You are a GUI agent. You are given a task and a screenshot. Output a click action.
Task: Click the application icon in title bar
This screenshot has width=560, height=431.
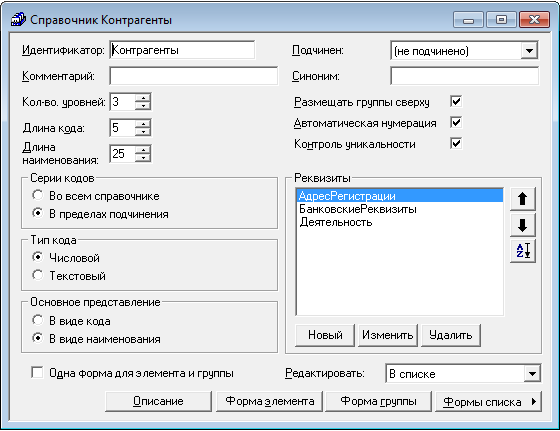tap(18, 19)
